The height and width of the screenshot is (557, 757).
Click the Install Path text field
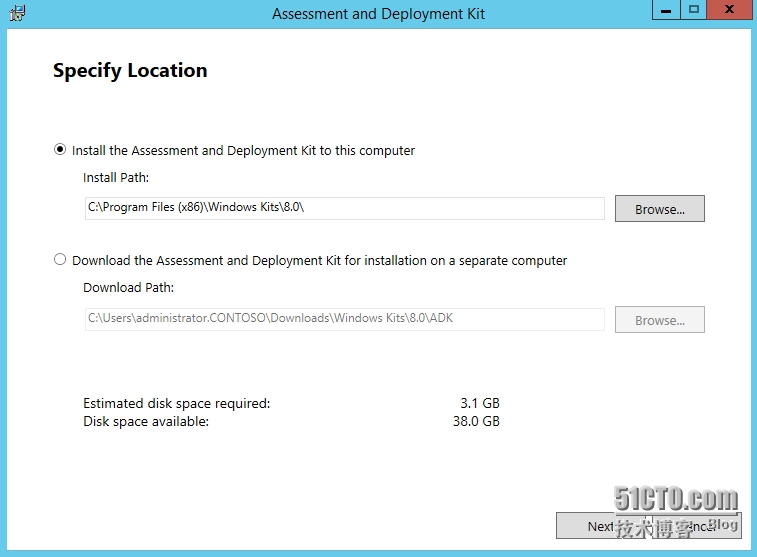345,208
